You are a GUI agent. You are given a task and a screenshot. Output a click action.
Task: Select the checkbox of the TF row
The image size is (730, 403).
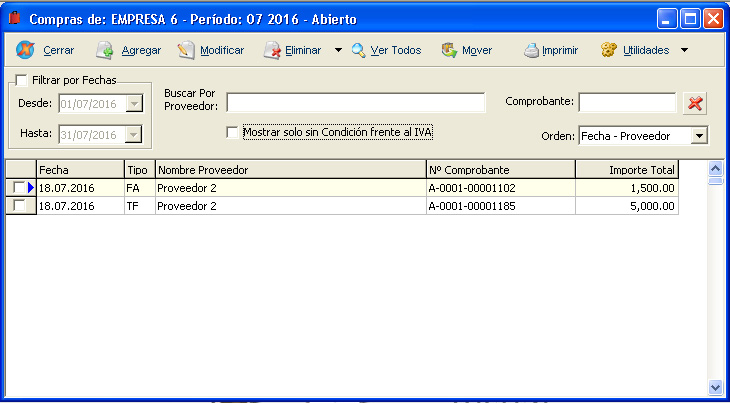19,205
